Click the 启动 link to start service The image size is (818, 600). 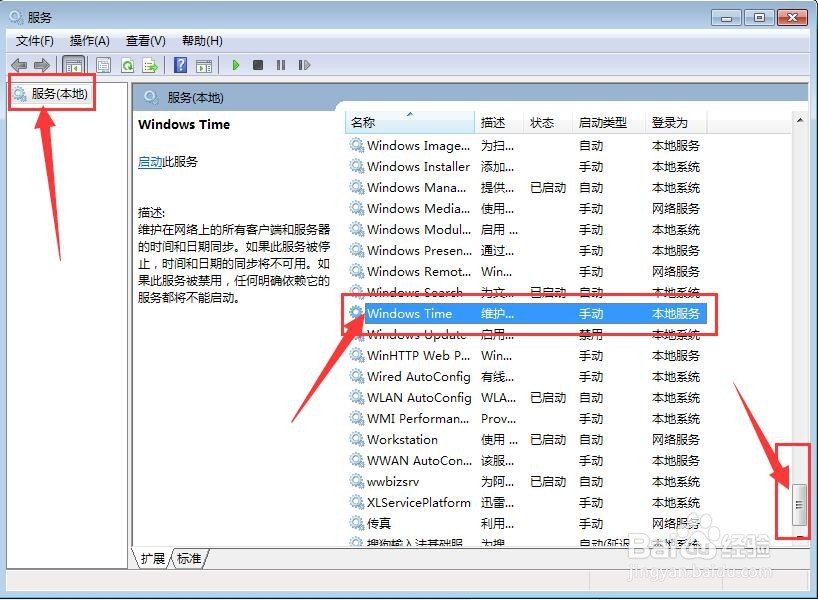click(150, 162)
